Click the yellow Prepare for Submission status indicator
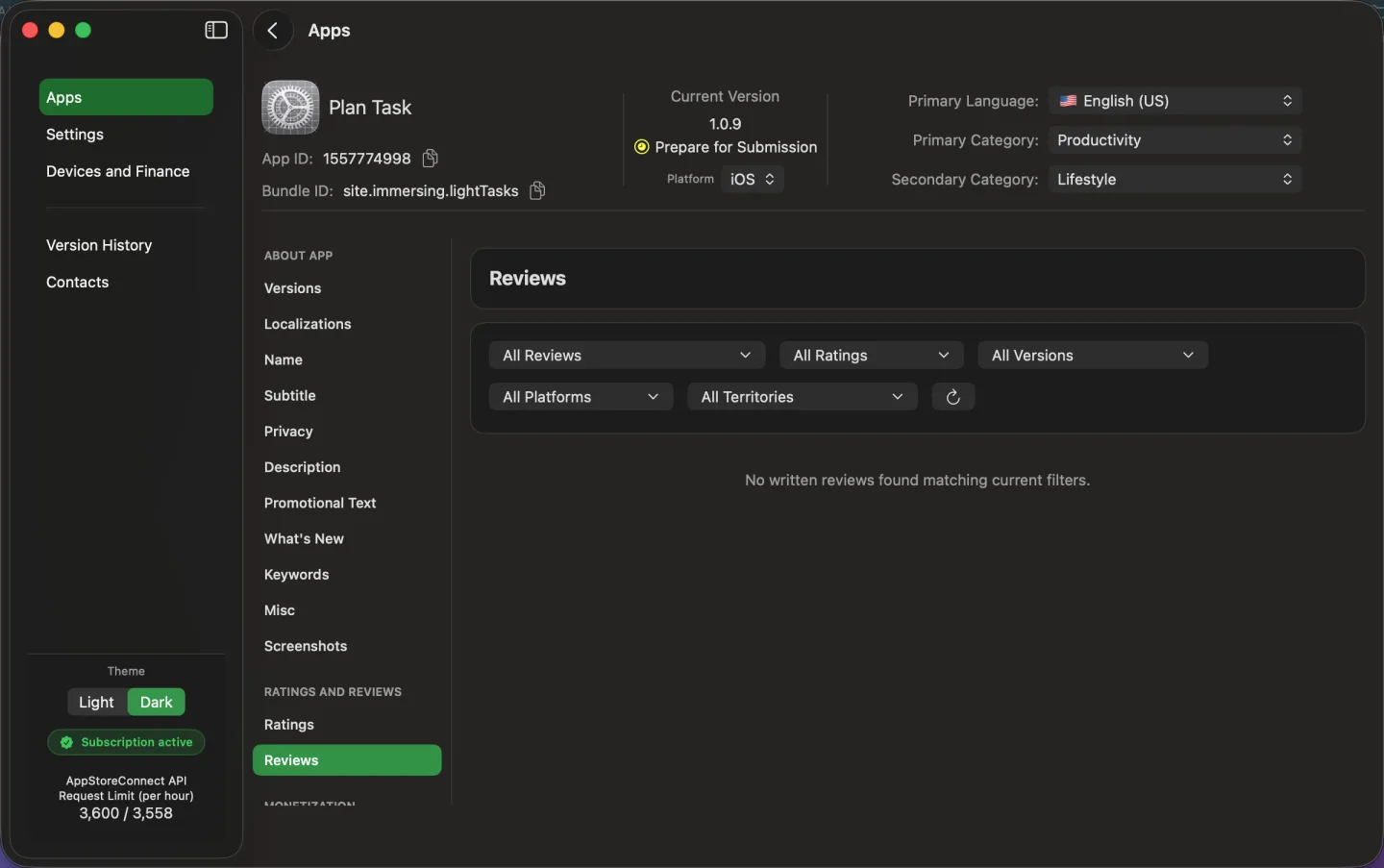Viewport: 1384px width, 868px height. point(641,147)
